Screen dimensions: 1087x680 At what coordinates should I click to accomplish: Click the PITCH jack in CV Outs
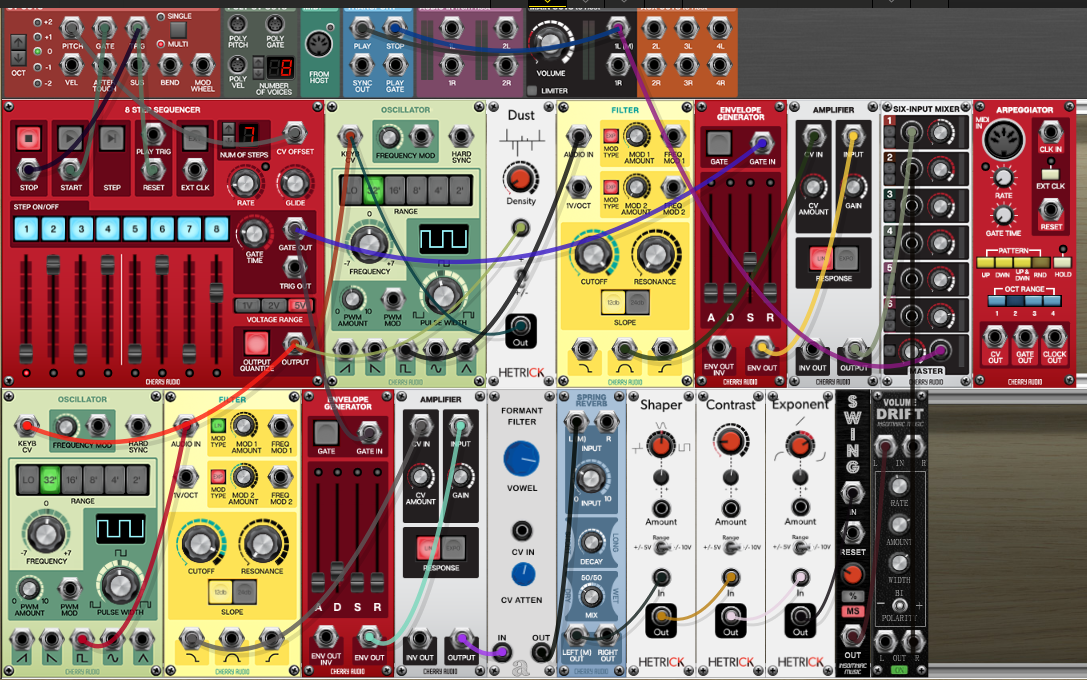[71, 28]
